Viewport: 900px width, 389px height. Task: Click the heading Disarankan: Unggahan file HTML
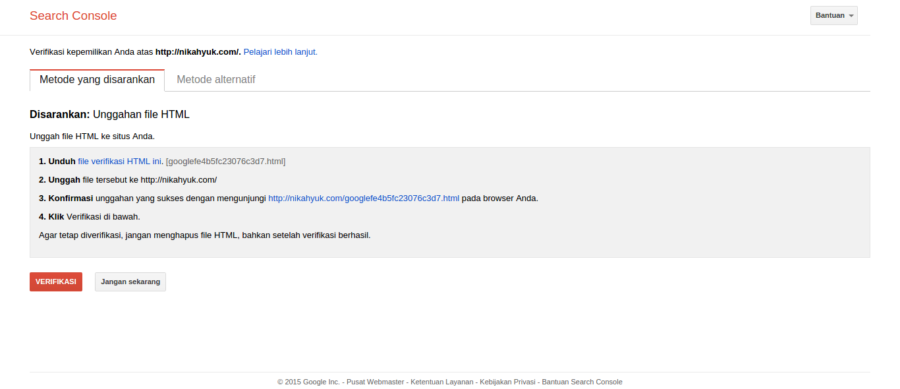[x=110, y=115]
